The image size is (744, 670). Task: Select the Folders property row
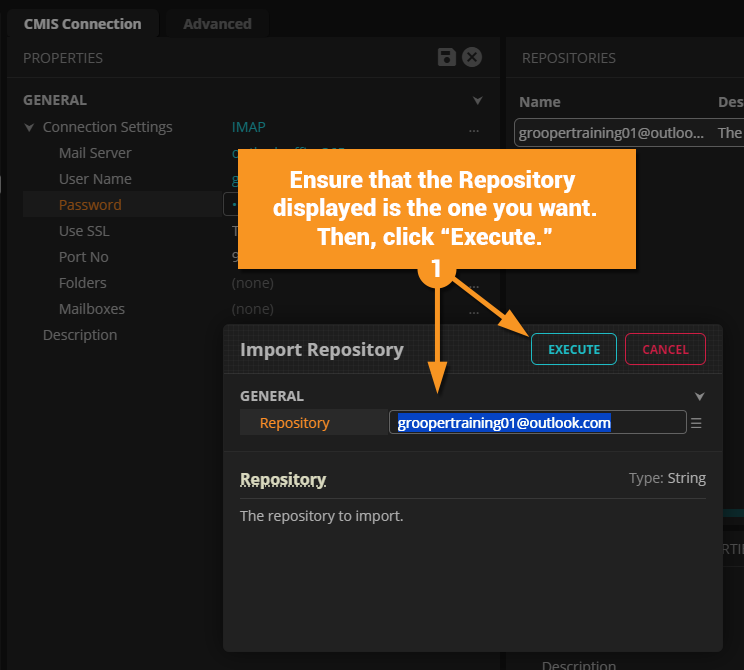(83, 283)
